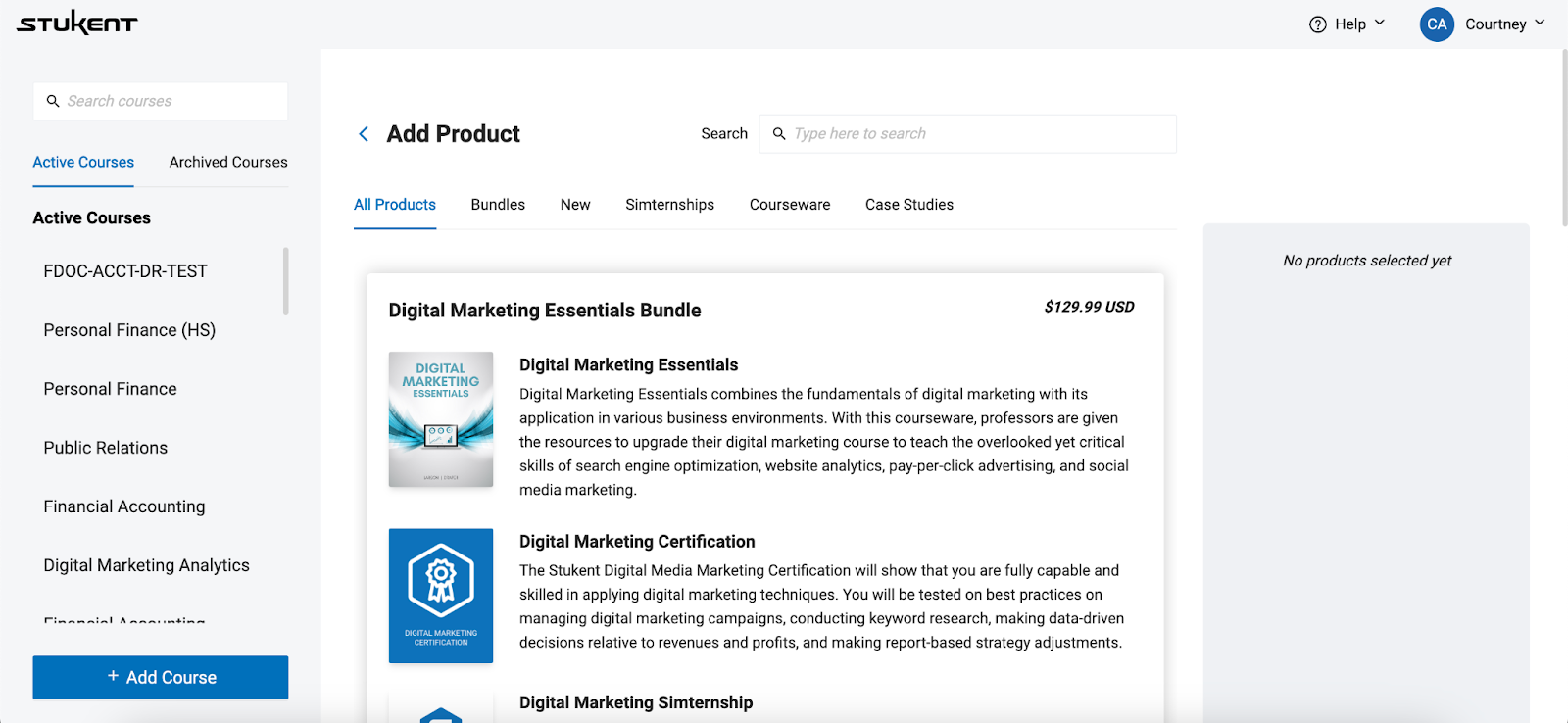Click the page scrollbar on the right edge
Viewport: 1568px width, 723px height.
[1564, 137]
